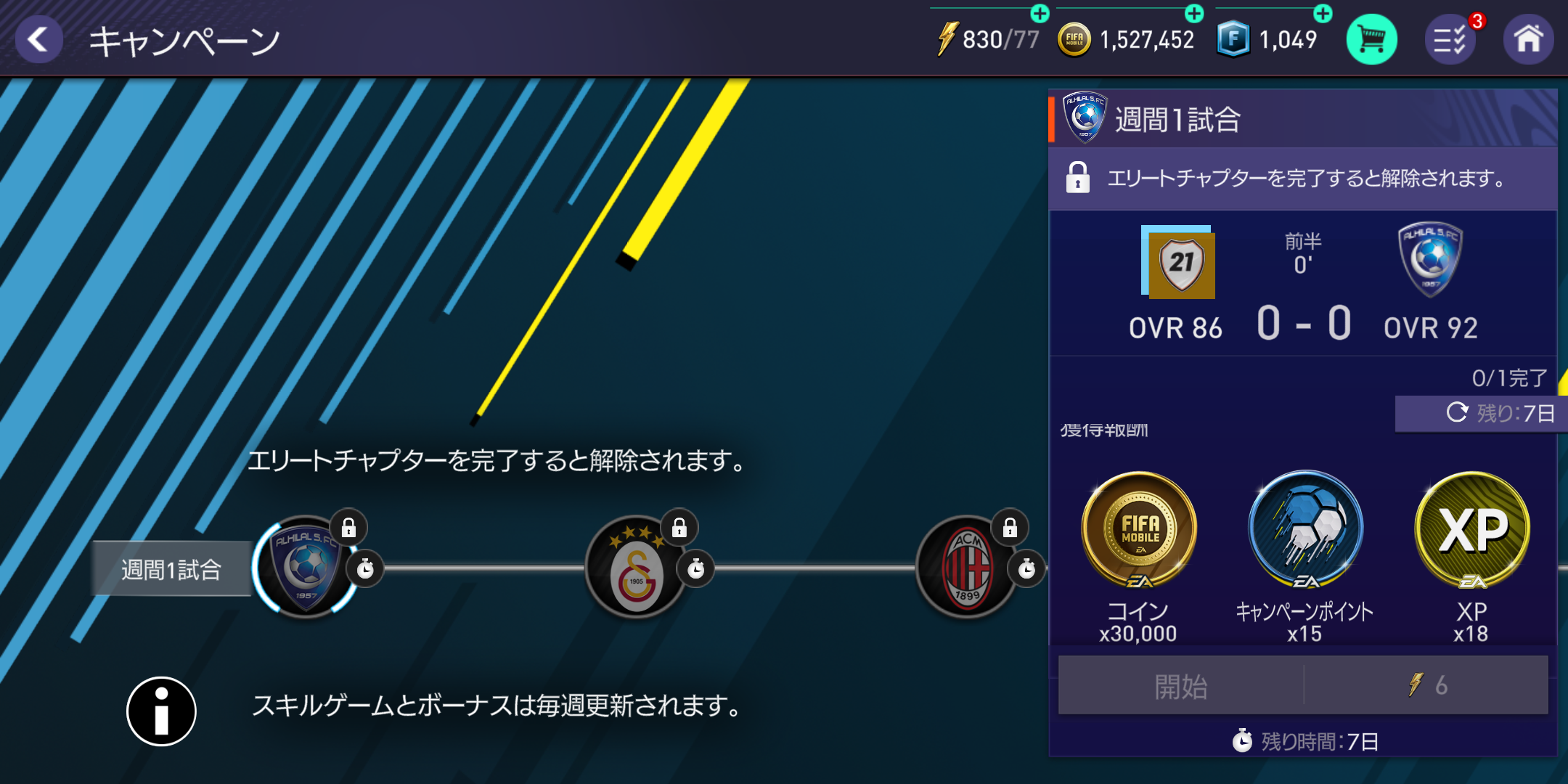This screenshot has width=1568, height=784.
Task: Tap the back arrow button
Action: coord(38,38)
